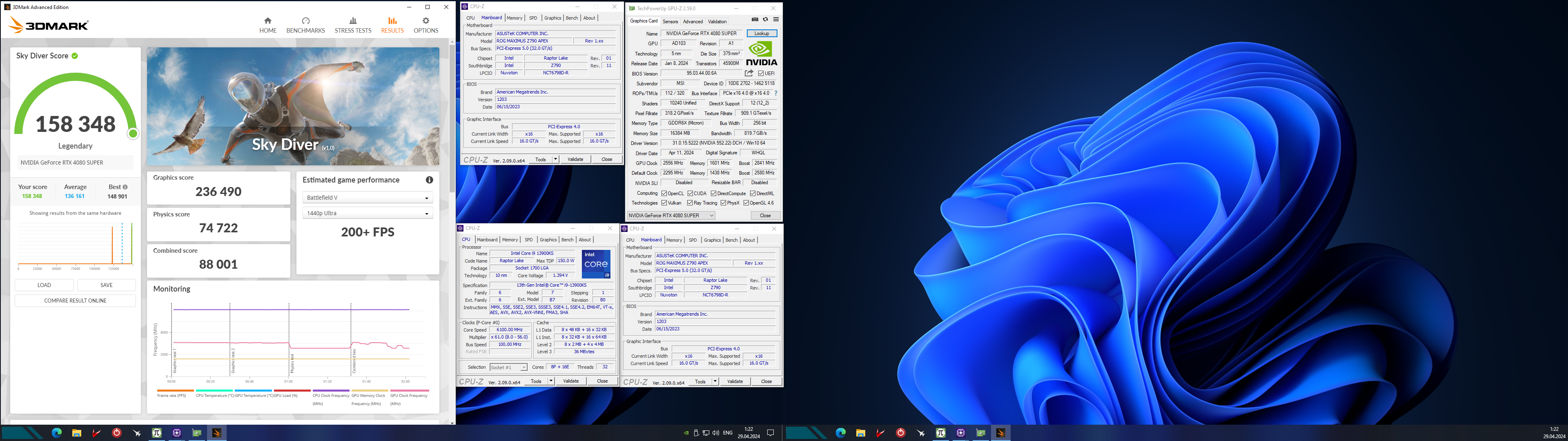Click the info icon next to Best score

[x=125, y=187]
